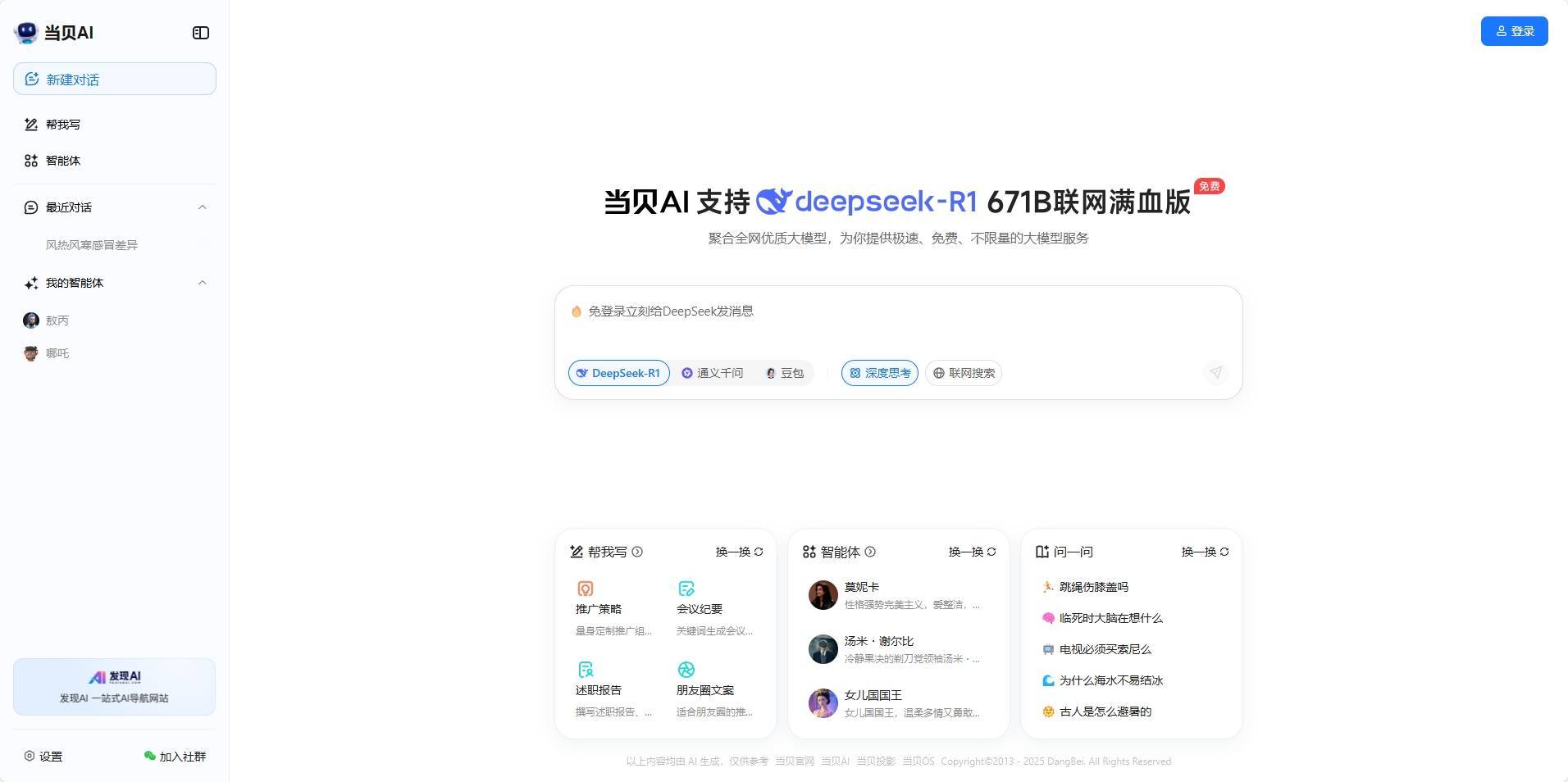Collapse the 最近对话 section chevron
The height and width of the screenshot is (782, 1568).
tap(203, 207)
